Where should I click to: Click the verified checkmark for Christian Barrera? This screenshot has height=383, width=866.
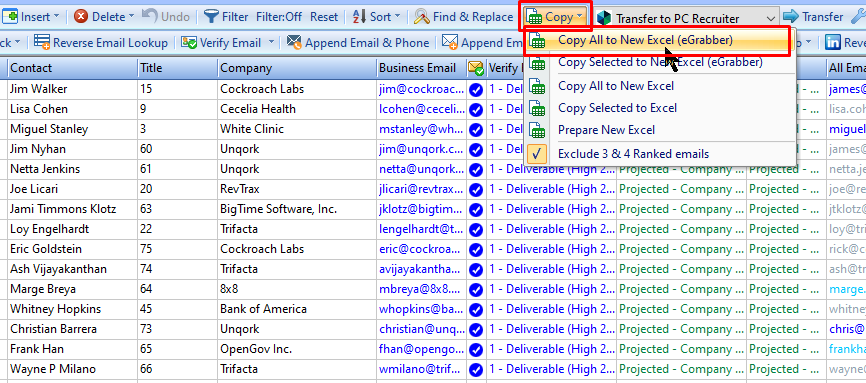point(476,329)
